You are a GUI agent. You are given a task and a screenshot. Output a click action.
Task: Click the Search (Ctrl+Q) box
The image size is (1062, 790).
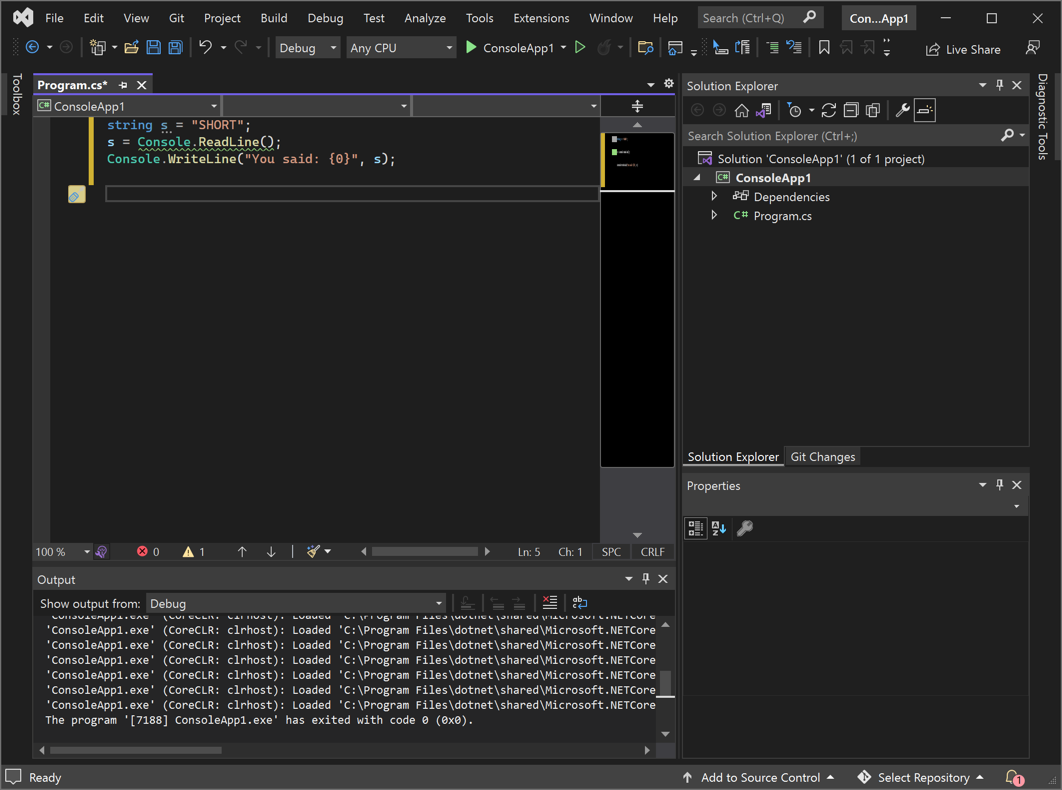point(759,18)
